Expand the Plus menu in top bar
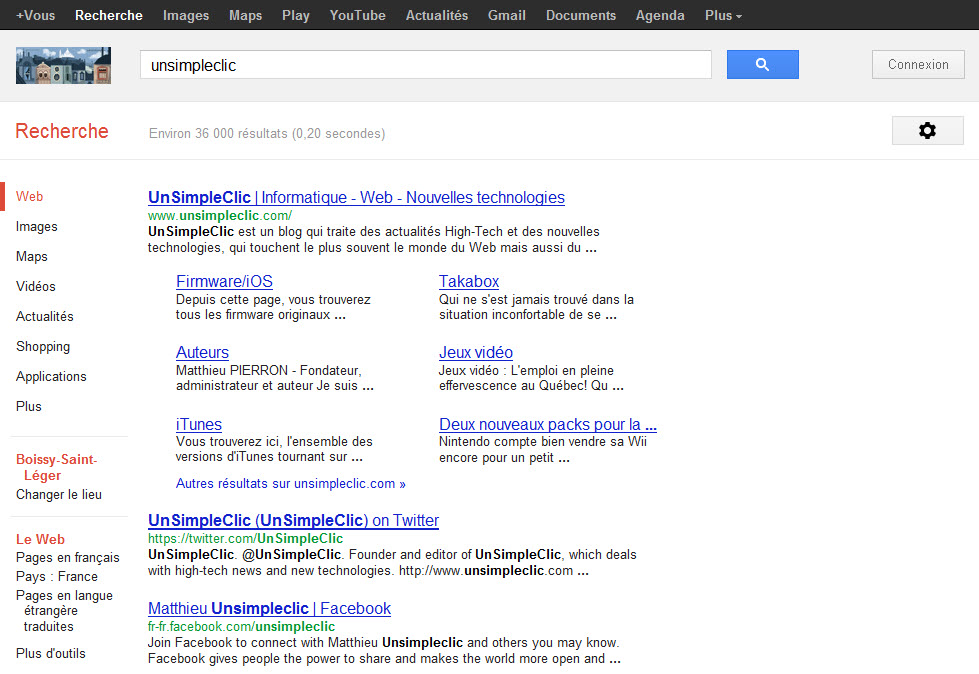This screenshot has width=979, height=674. [723, 16]
